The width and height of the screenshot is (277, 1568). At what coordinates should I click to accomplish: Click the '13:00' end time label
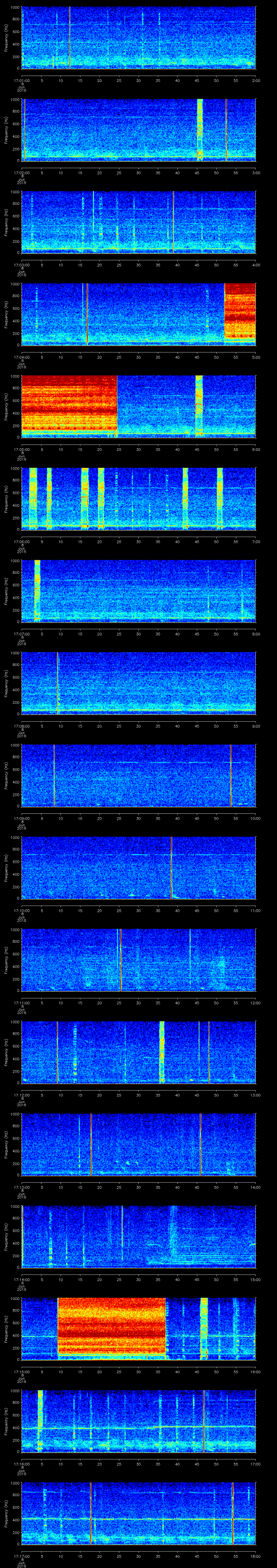pos(255,1095)
